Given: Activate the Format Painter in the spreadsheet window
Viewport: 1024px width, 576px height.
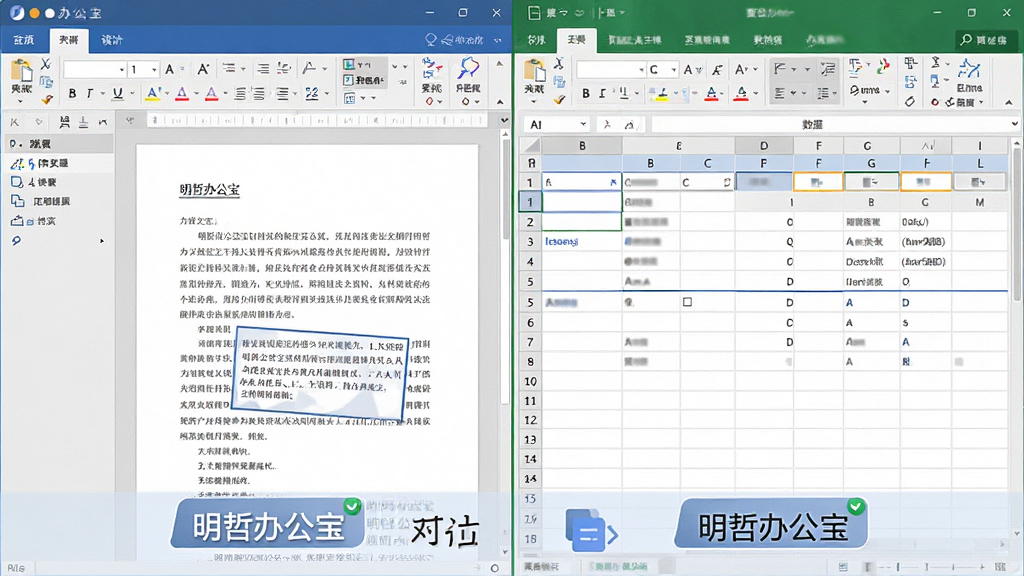Looking at the screenshot, I should (559, 100).
